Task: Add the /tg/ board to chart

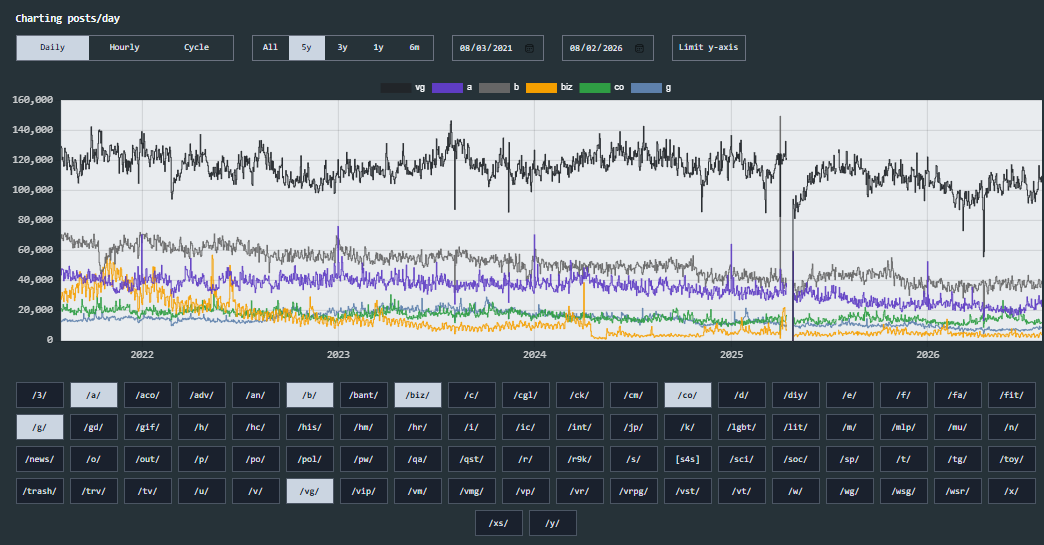Action: [x=957, y=459]
